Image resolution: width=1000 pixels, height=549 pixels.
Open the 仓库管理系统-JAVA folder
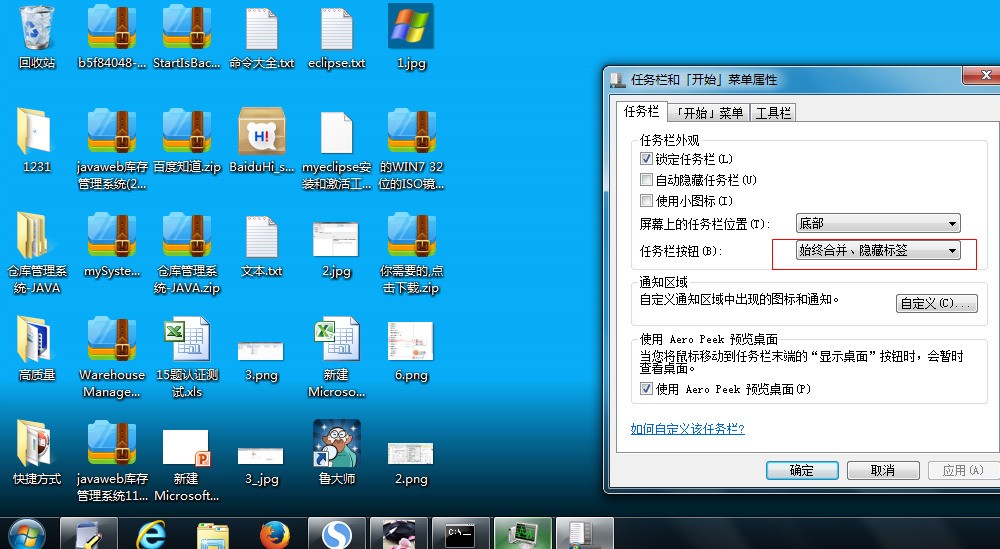[x=32, y=235]
